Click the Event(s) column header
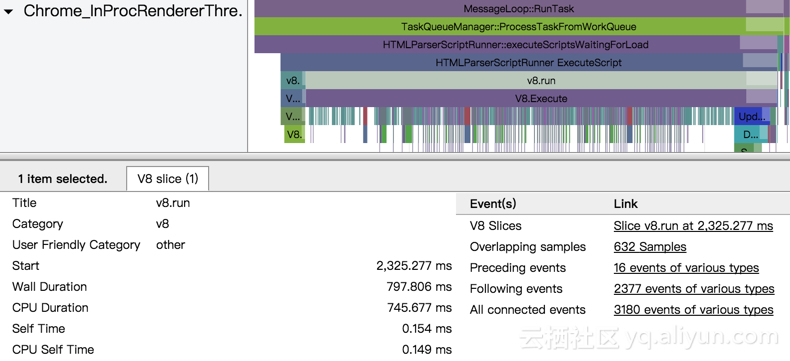The width and height of the screenshot is (790, 361). tap(493, 204)
